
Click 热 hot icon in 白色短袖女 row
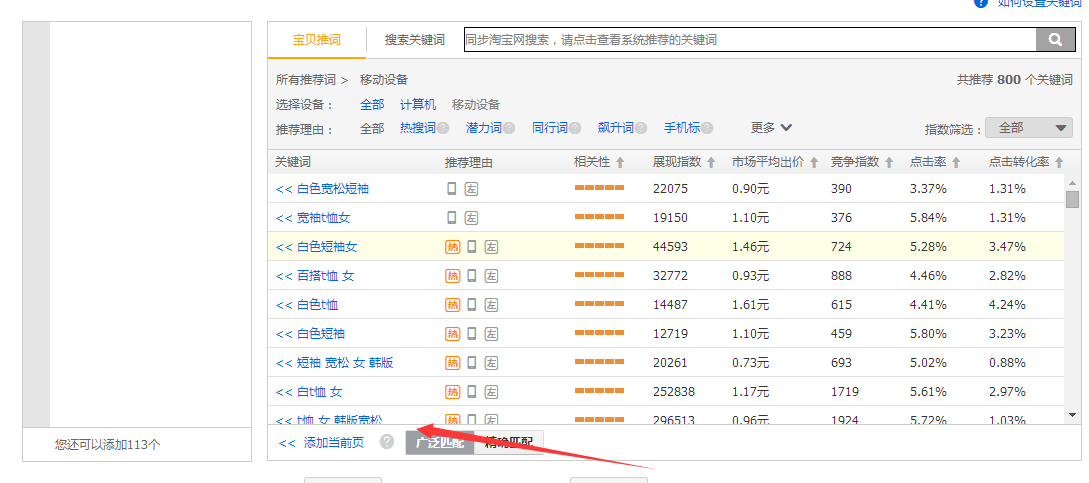pyautogui.click(x=452, y=247)
